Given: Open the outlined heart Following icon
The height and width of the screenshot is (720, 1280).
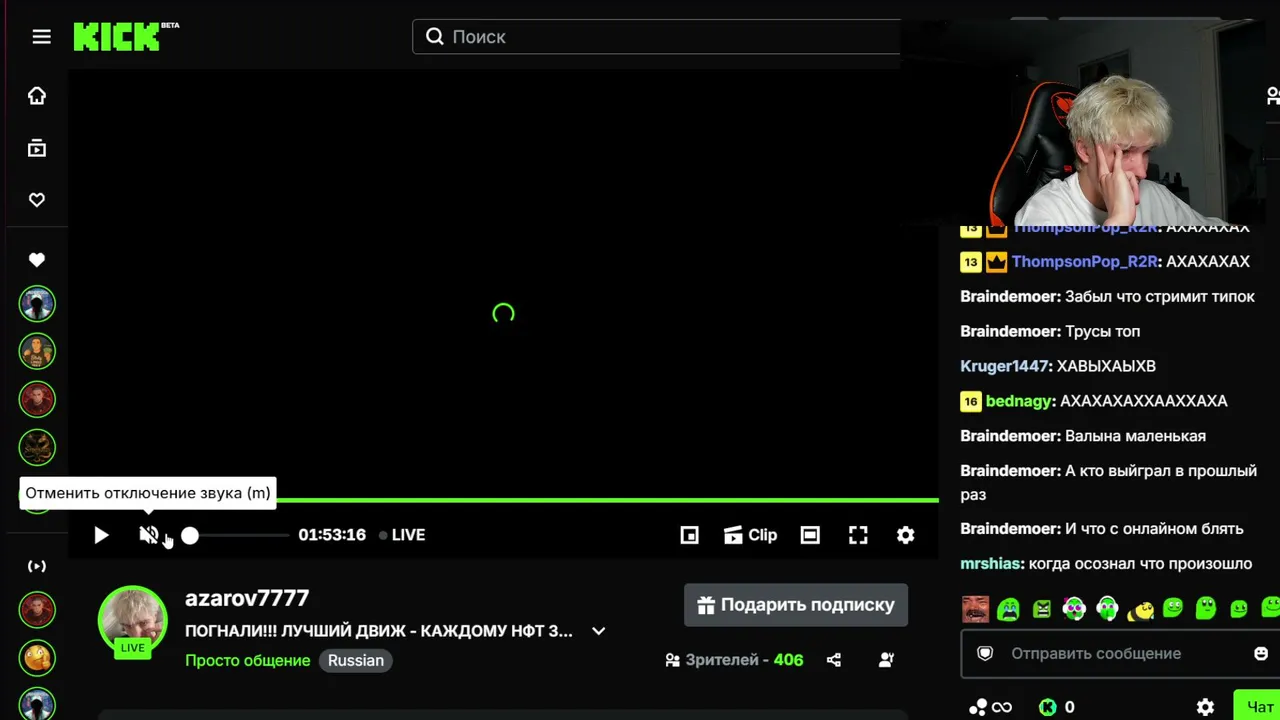Looking at the screenshot, I should 37,200.
